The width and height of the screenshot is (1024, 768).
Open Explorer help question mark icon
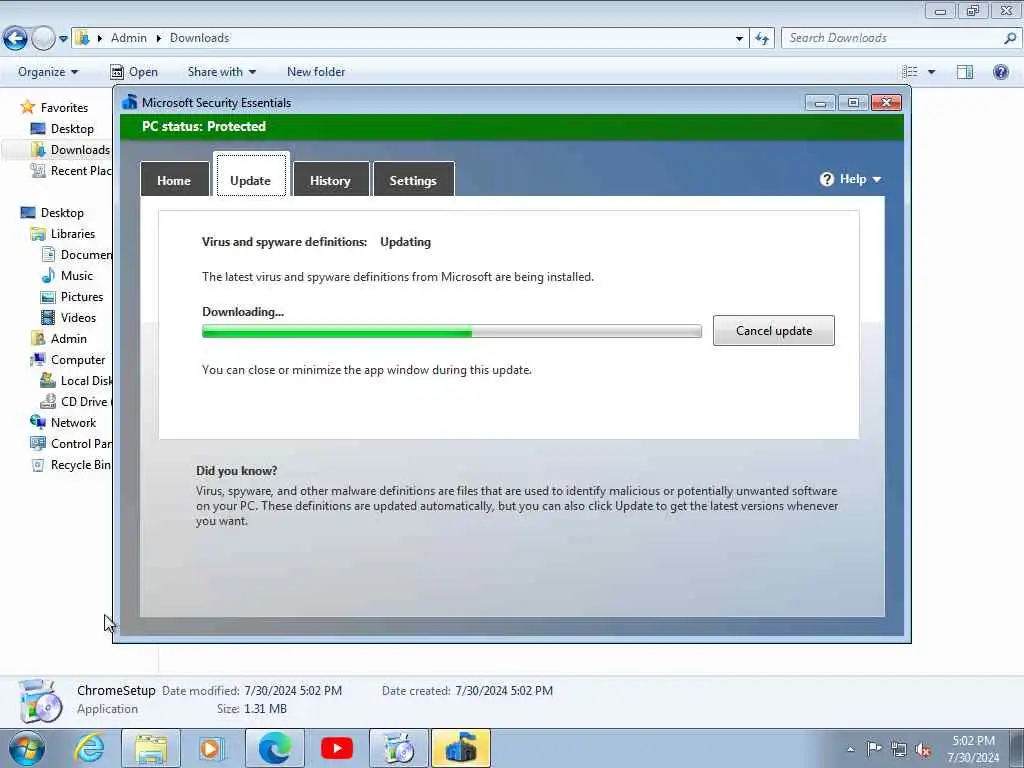(x=1000, y=72)
